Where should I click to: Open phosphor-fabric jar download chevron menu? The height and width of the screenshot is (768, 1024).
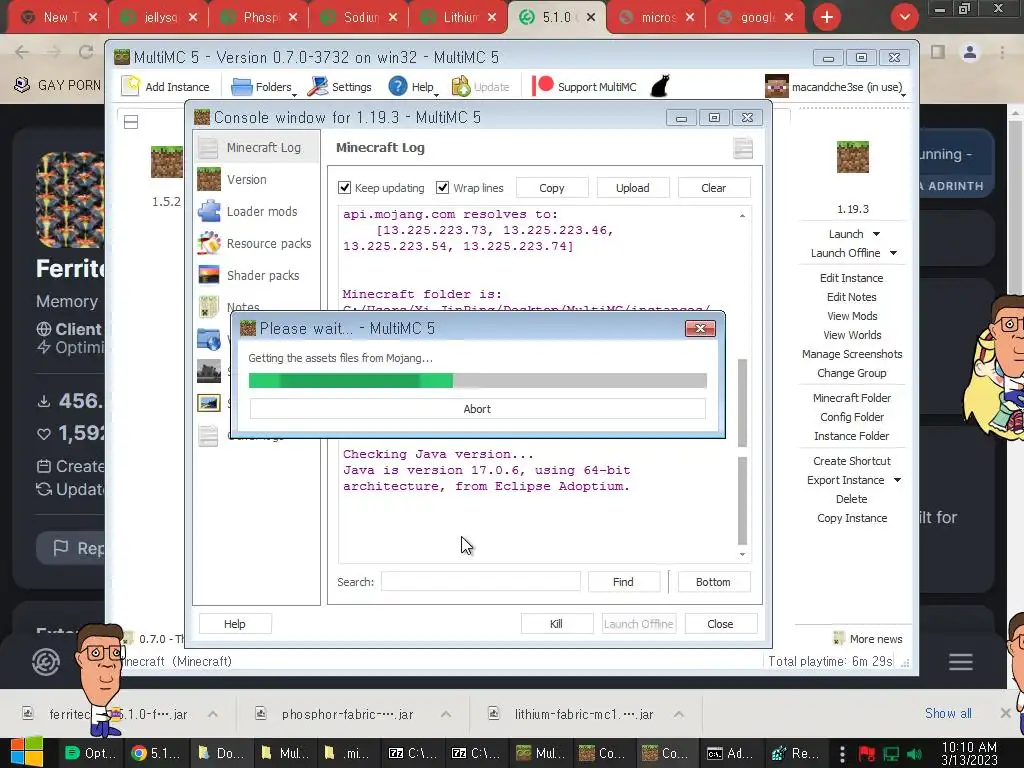(x=446, y=714)
